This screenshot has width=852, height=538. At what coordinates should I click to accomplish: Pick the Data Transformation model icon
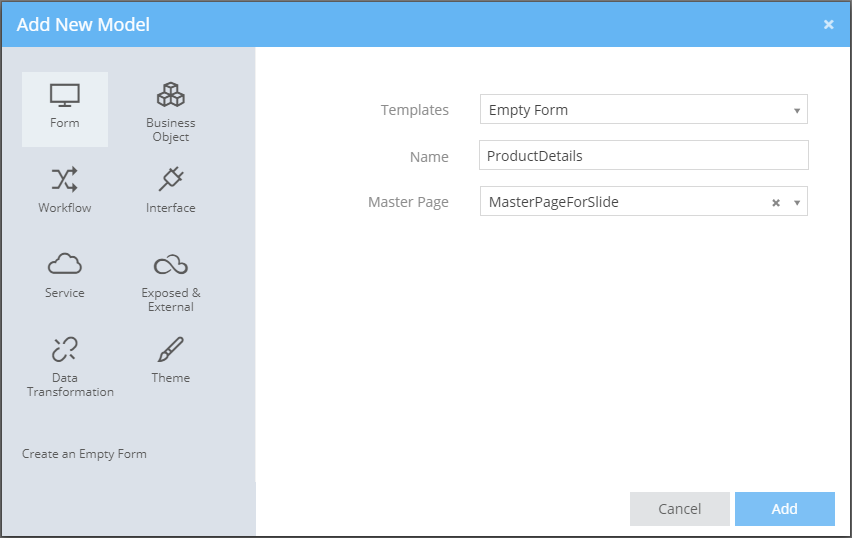coord(65,350)
